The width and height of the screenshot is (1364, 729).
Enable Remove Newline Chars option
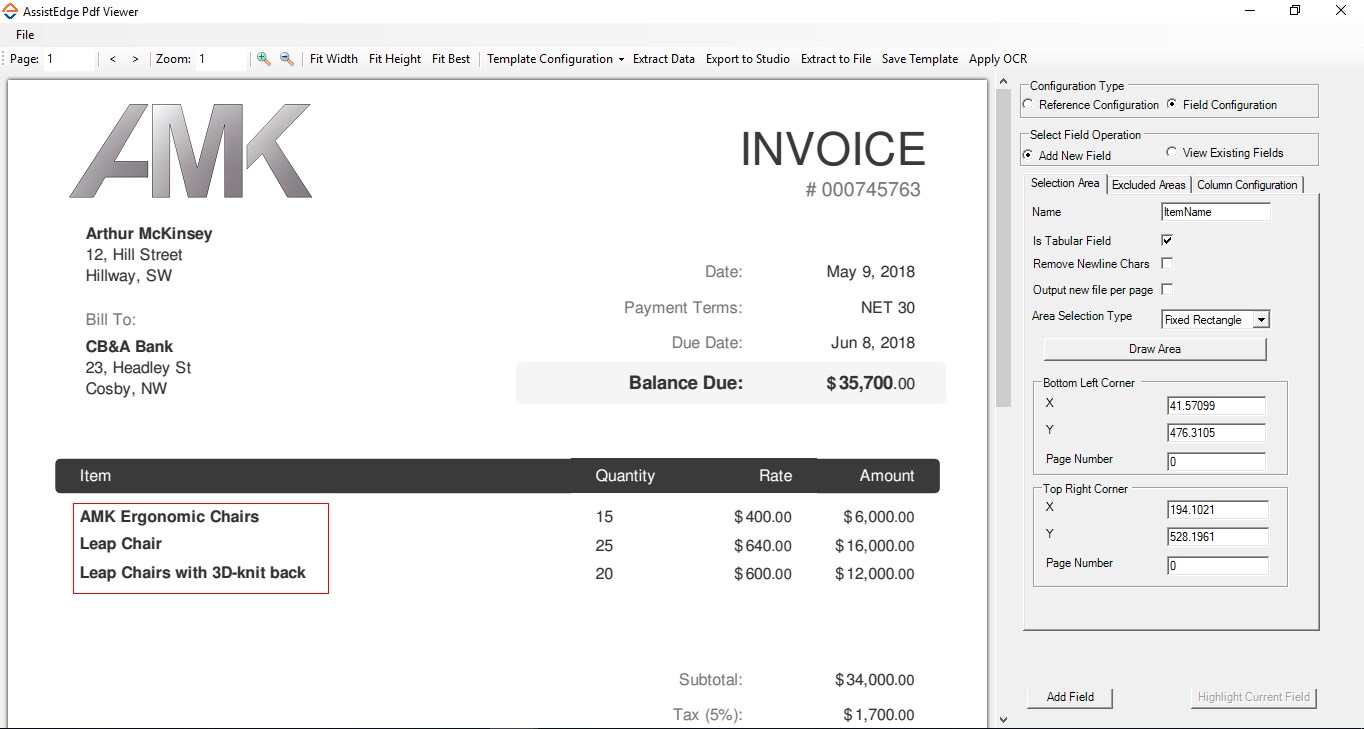click(x=1166, y=263)
